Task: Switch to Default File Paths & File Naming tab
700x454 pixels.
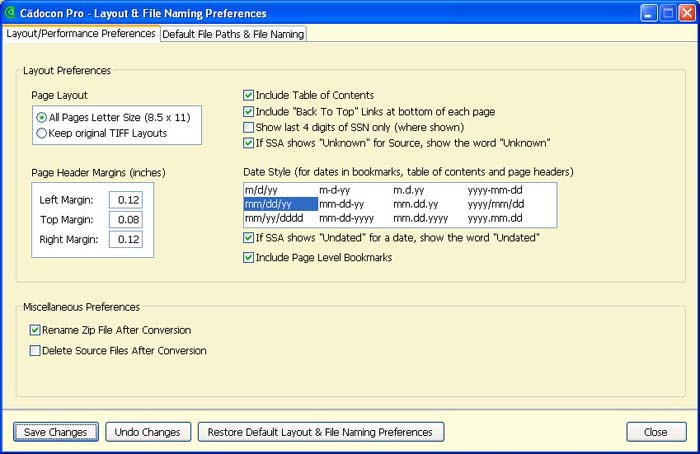Action: pyautogui.click(x=233, y=34)
